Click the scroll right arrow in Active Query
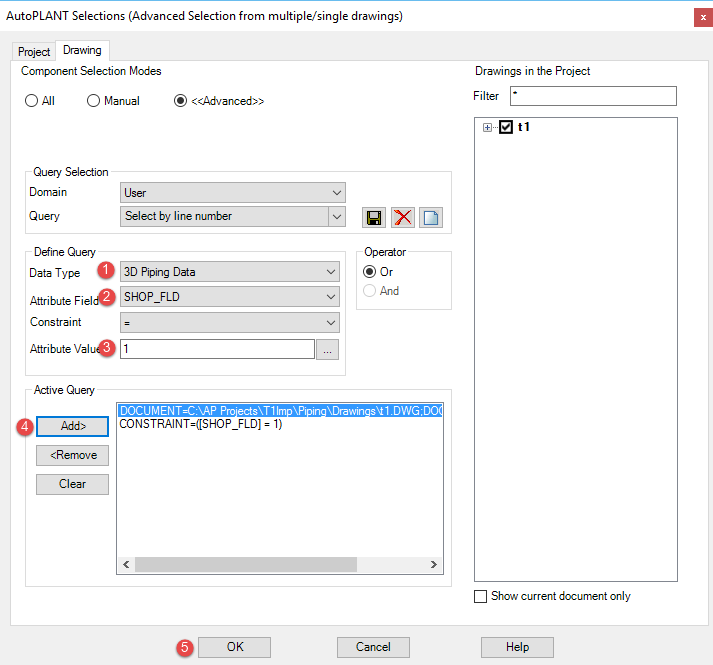The width and height of the screenshot is (713, 665). click(434, 564)
